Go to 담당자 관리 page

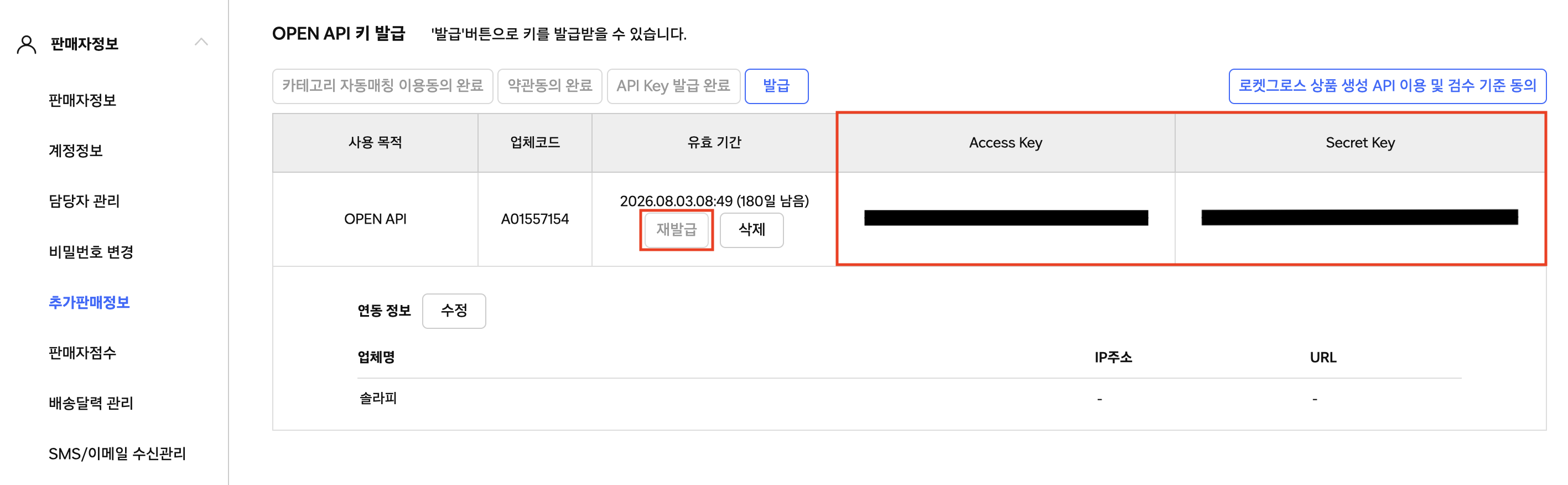(84, 201)
